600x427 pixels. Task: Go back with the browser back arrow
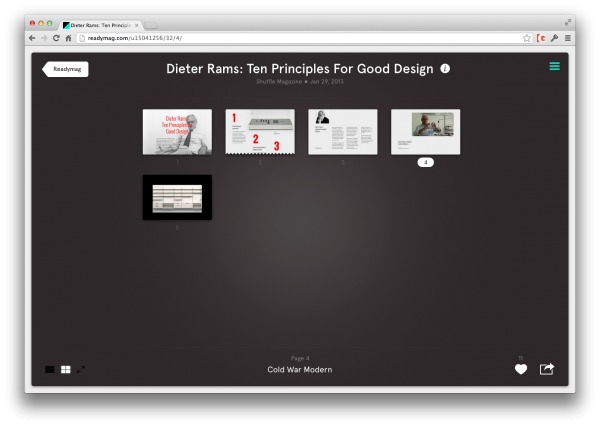click(32, 38)
